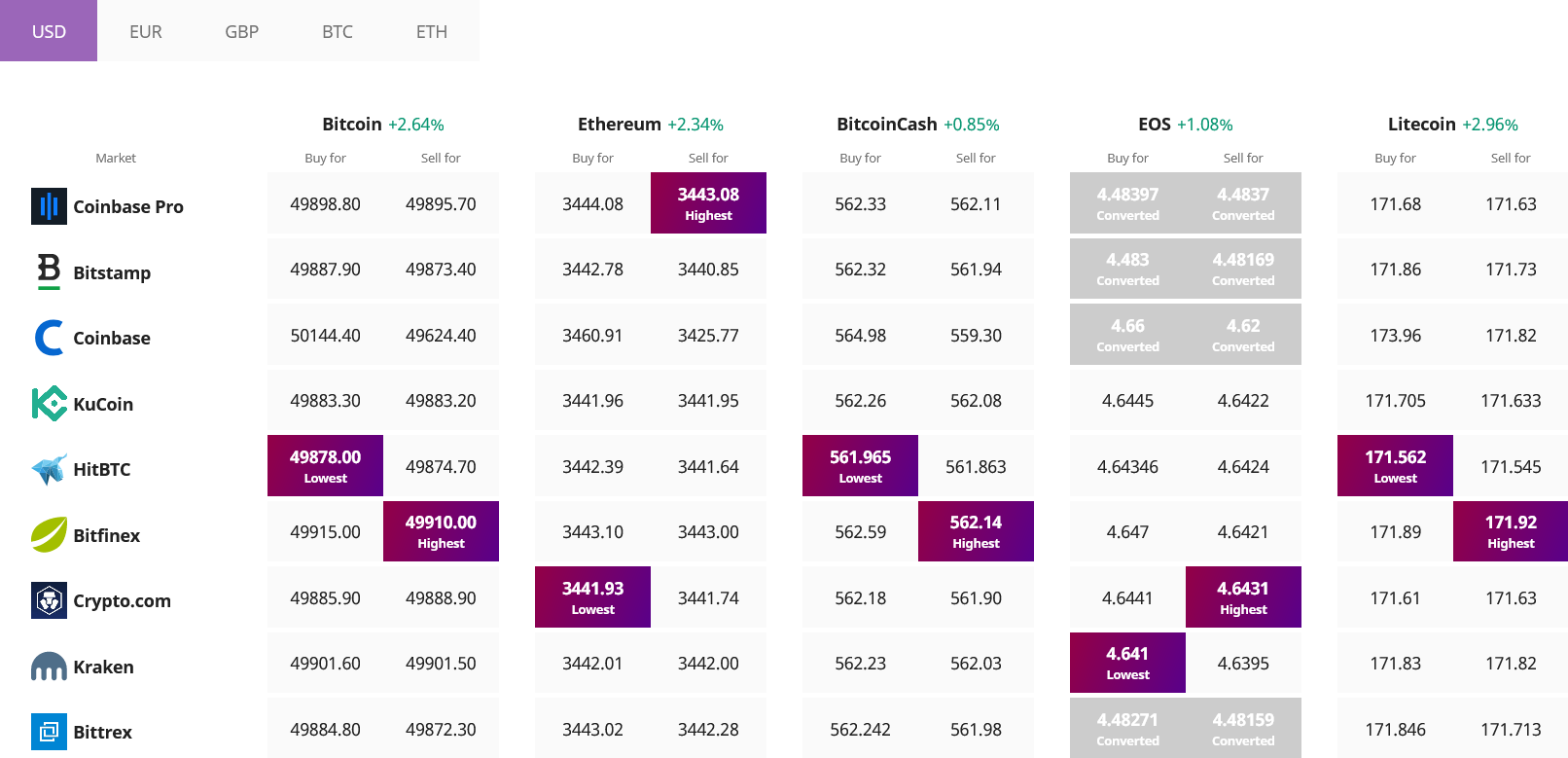Select Crypto.com lowest Ethereum price 3441.93

coord(592,596)
